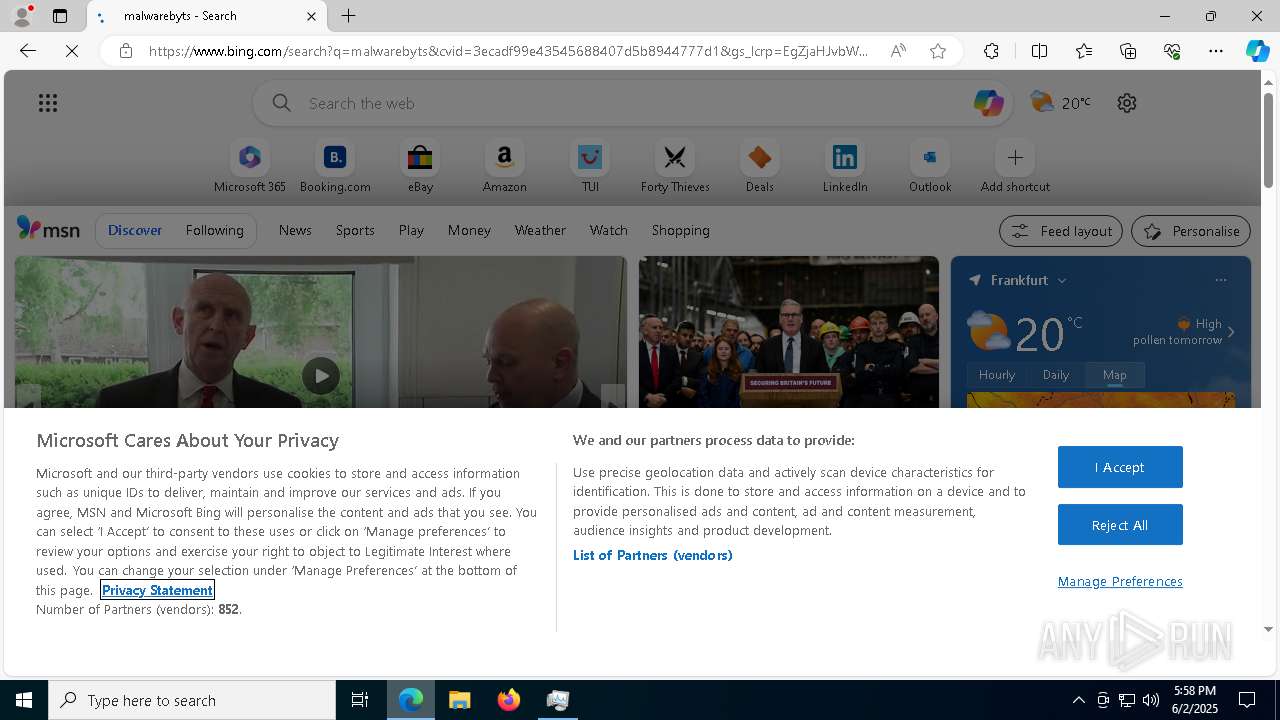
Task: Open the Deals shortcut
Action: pos(760,167)
